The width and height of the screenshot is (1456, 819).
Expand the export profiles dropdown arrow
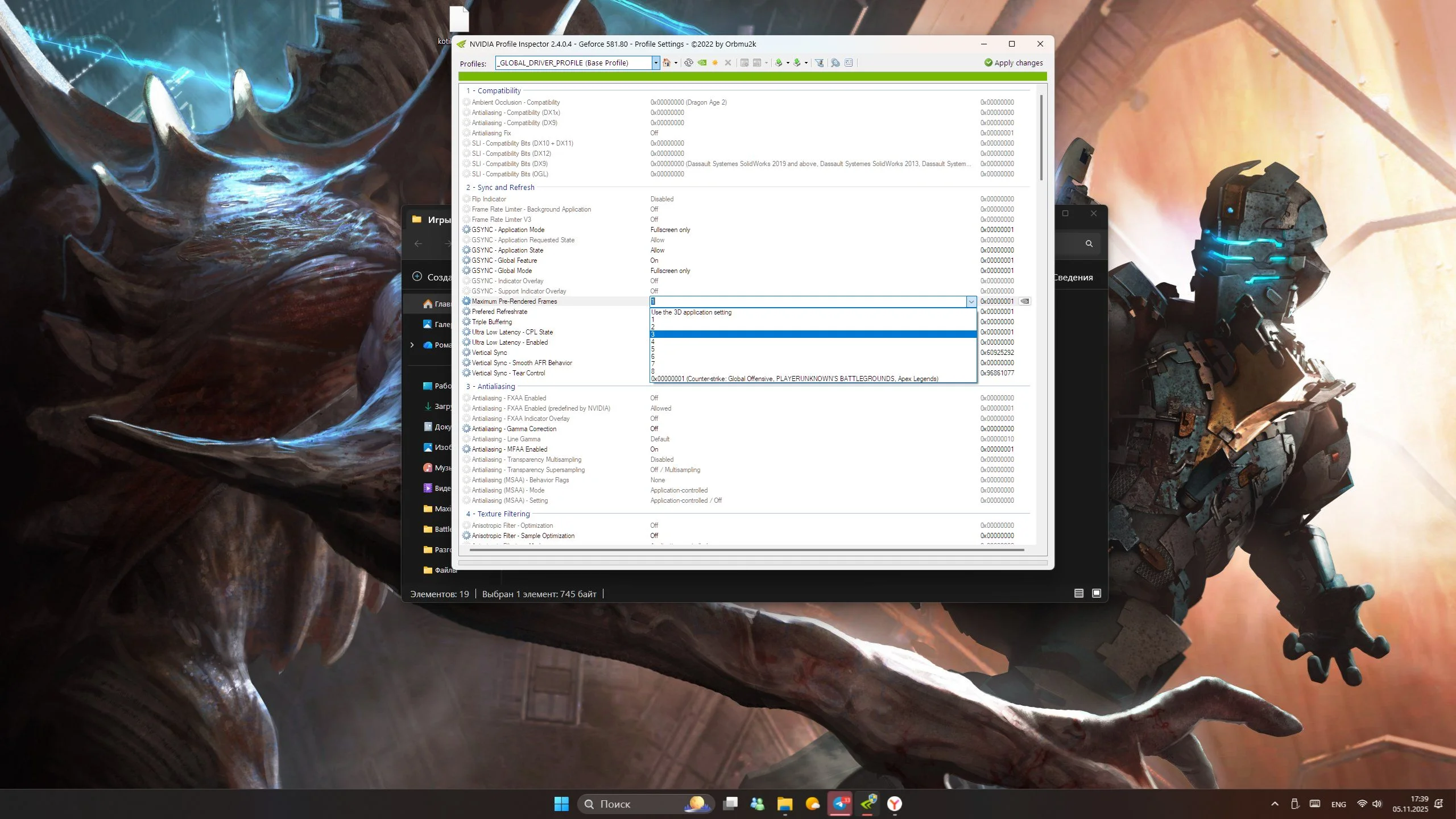click(788, 63)
